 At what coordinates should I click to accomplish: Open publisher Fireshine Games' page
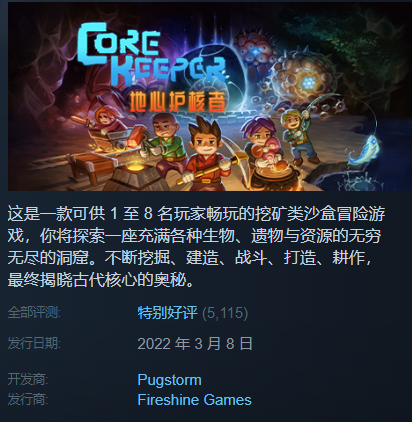[194, 399]
